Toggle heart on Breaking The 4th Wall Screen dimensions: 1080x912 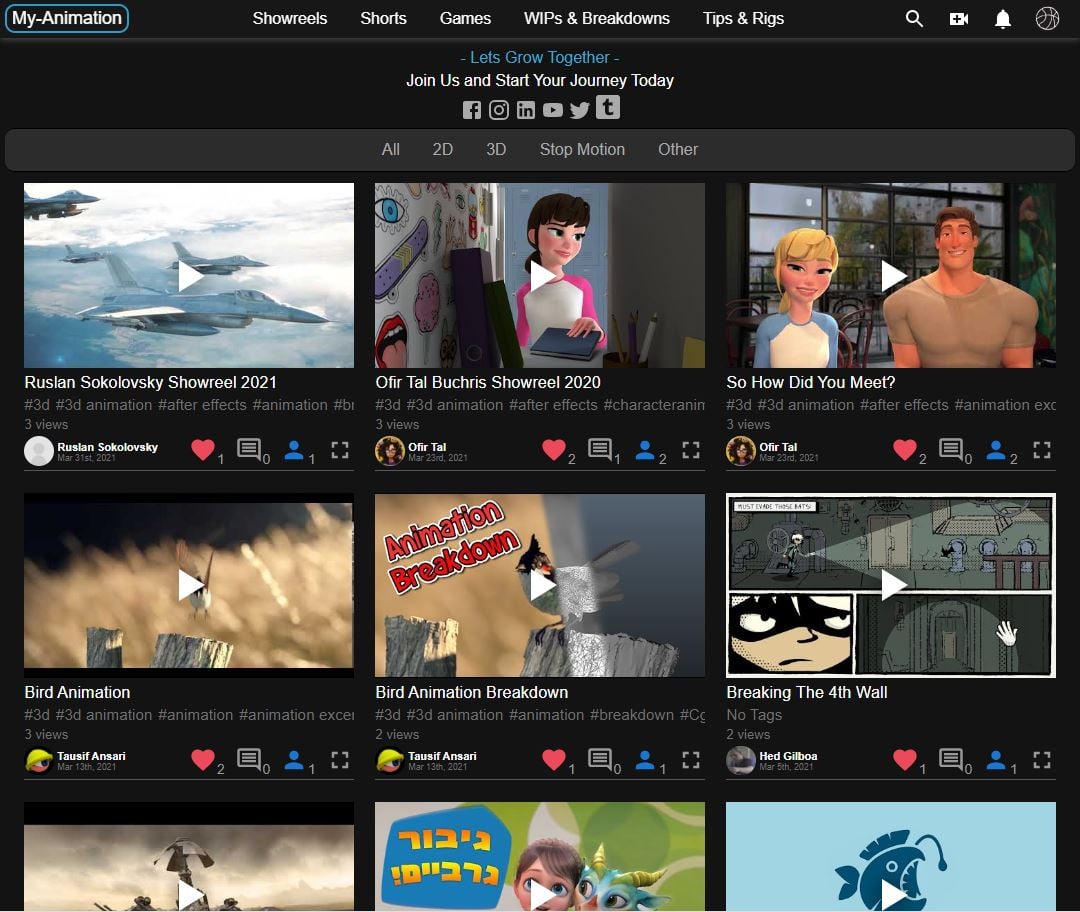point(905,759)
